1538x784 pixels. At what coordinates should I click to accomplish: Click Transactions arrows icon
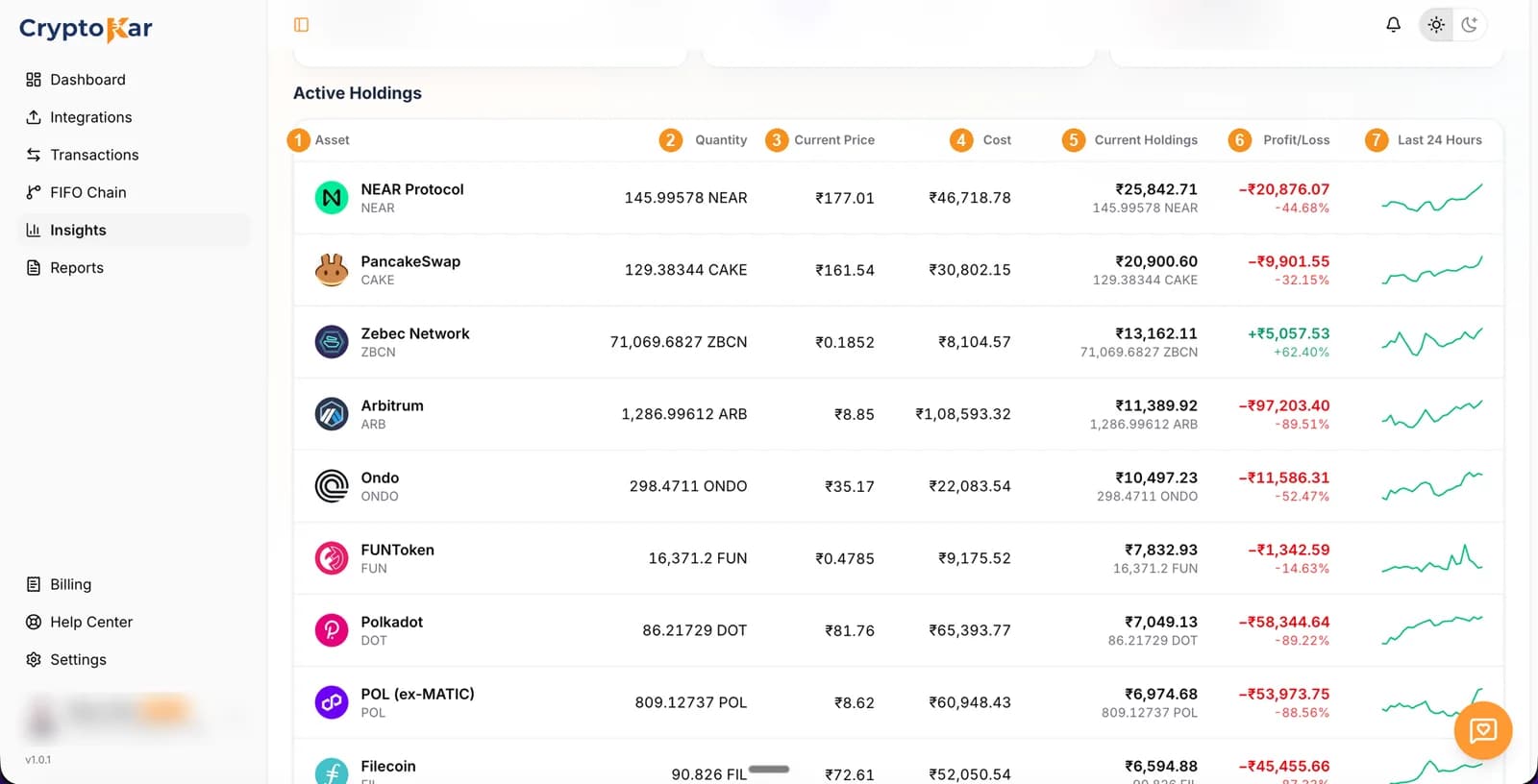pos(34,155)
